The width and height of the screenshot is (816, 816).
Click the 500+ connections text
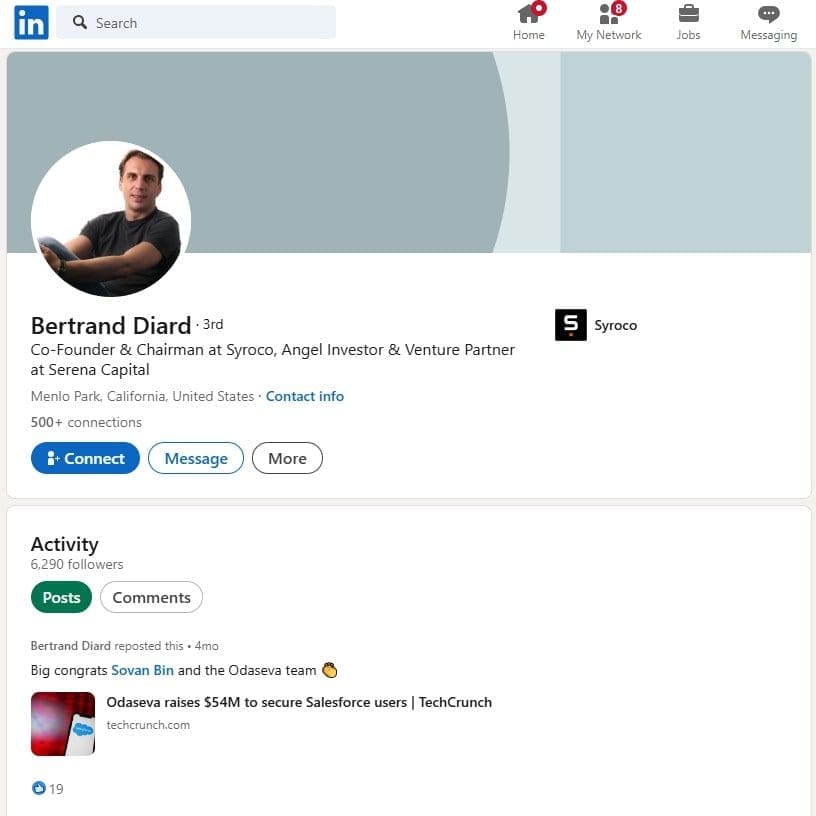[x=86, y=422]
